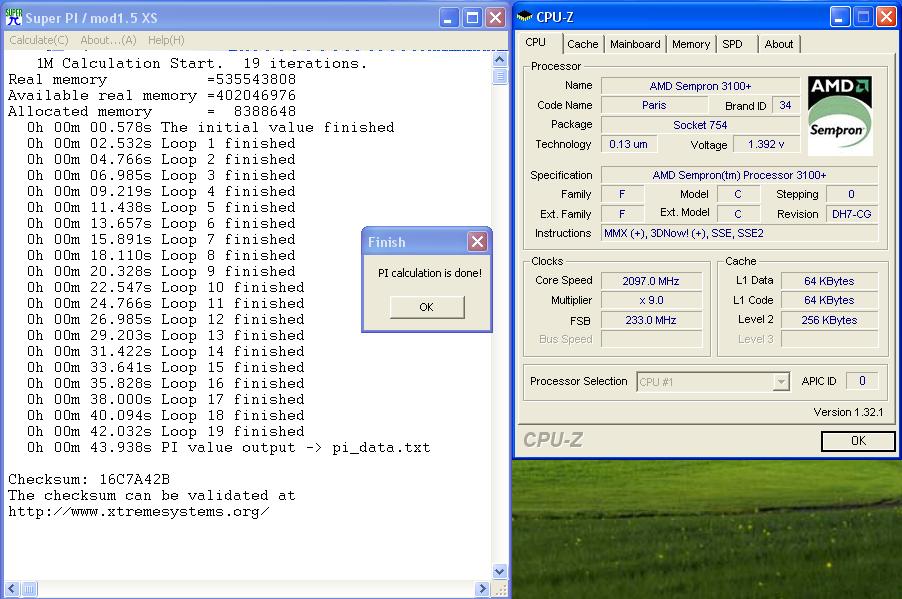Click the processor Name field 'AMD Sempron 3100+'
Viewport: 902px width, 599px height.
[700, 86]
